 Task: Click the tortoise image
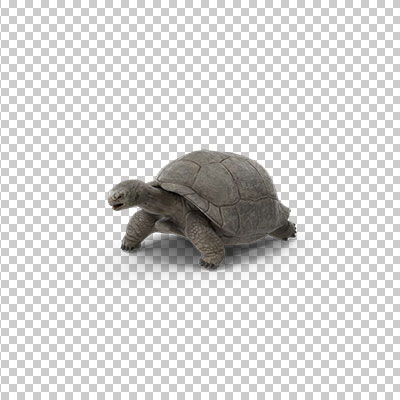[x=202, y=209]
